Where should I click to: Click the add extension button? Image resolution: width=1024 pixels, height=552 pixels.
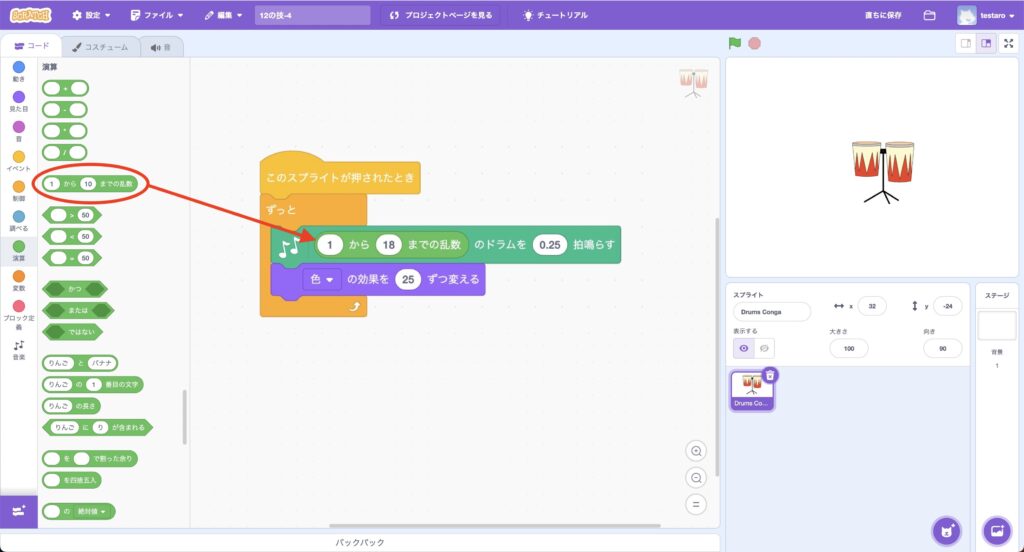click(18, 511)
